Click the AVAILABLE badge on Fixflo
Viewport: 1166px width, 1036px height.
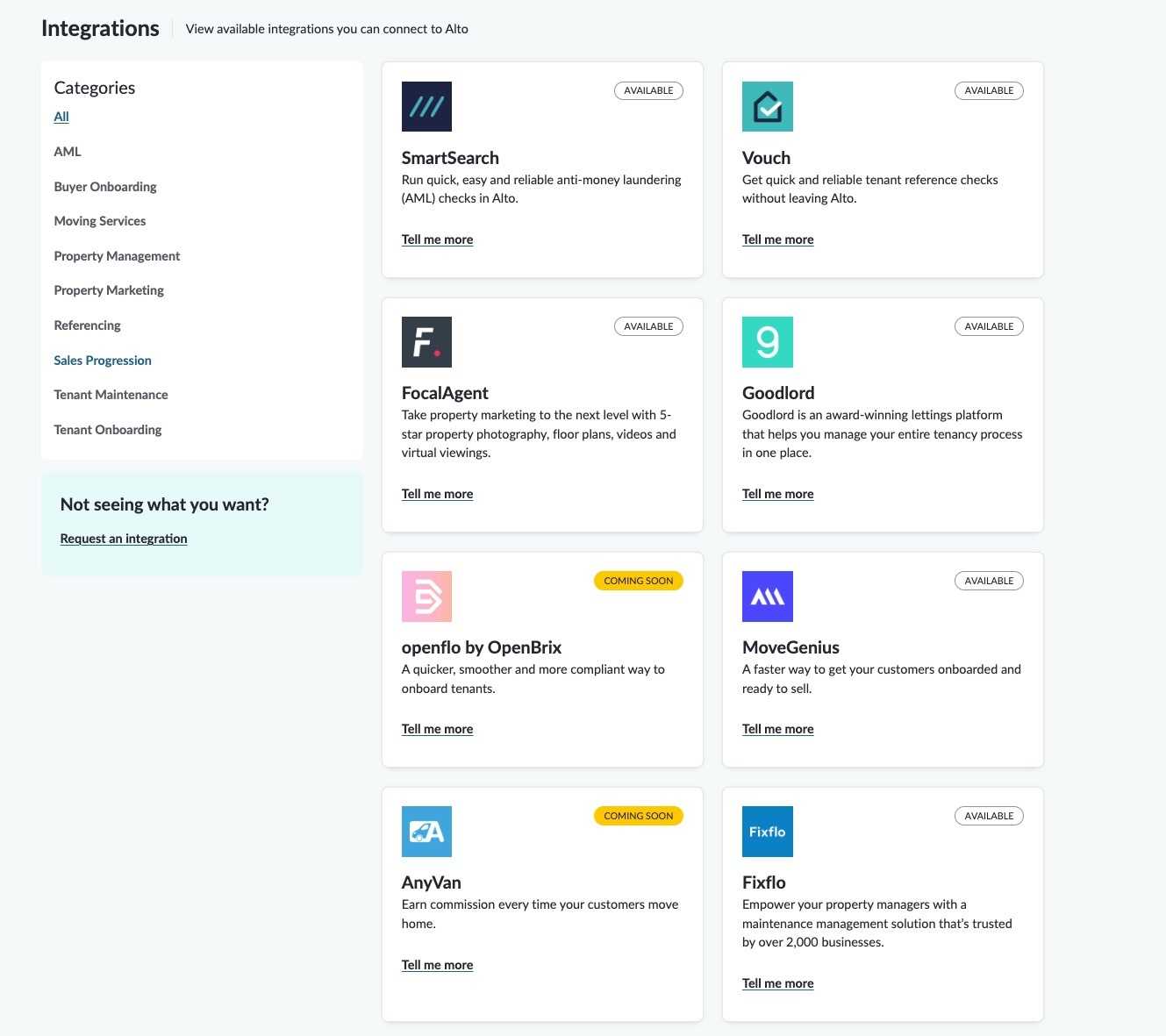coord(989,816)
